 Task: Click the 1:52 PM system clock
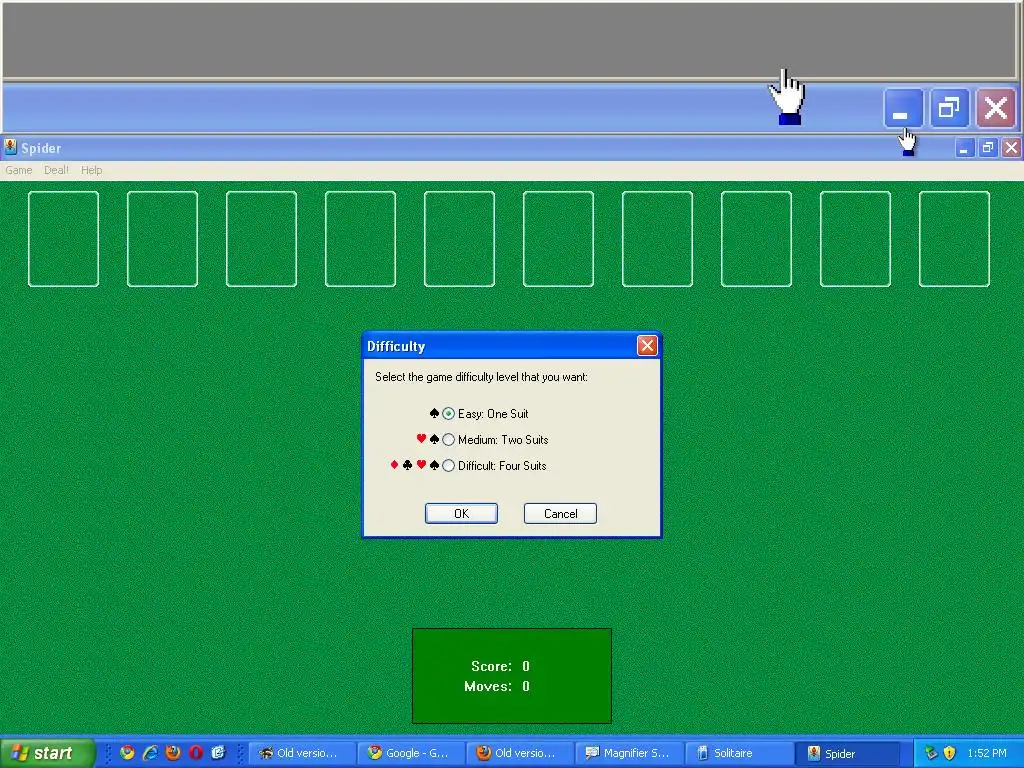pos(987,753)
